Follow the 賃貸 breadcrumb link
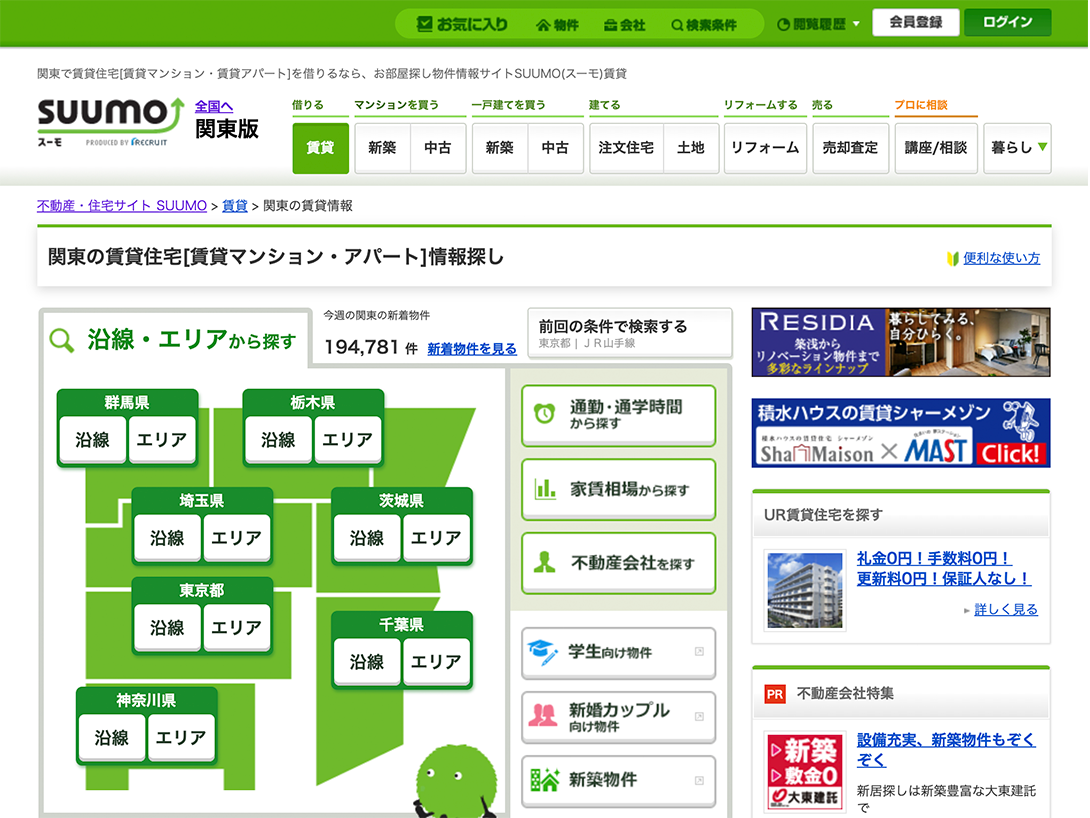This screenshot has height=818, width=1090. click(x=235, y=206)
